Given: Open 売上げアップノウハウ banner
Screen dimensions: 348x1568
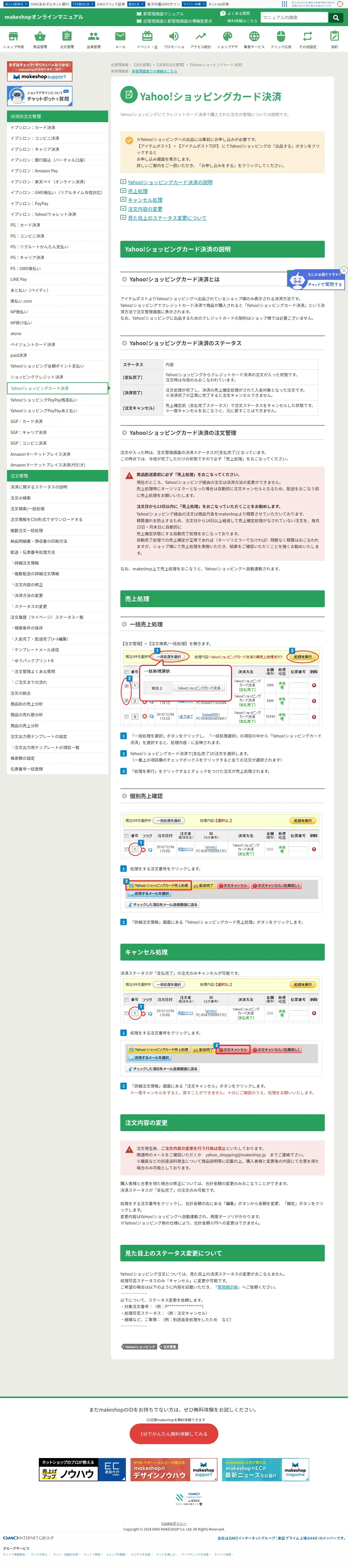Looking at the screenshot, I should click(x=82, y=1470).
